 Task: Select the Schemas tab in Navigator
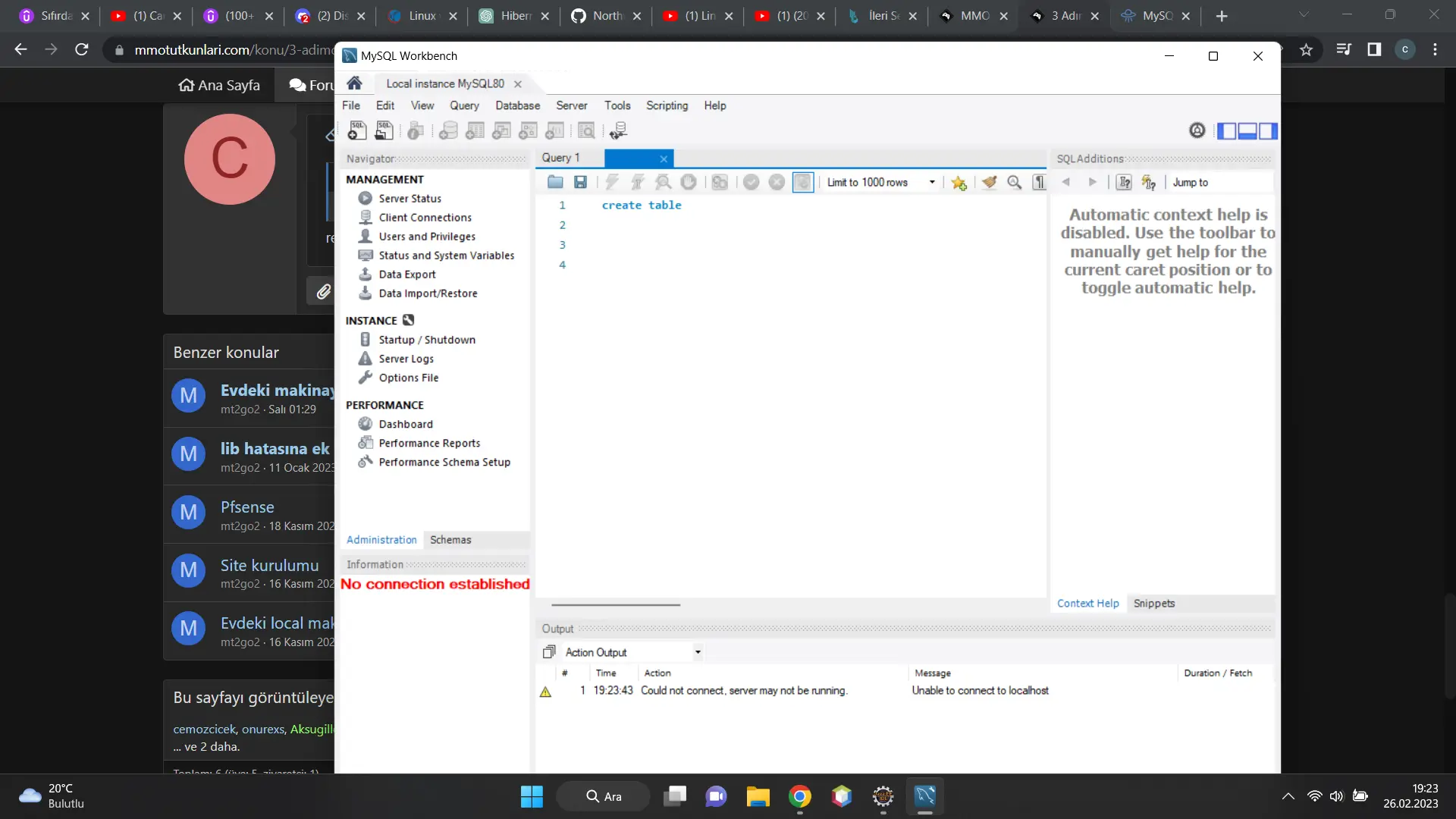pos(451,539)
